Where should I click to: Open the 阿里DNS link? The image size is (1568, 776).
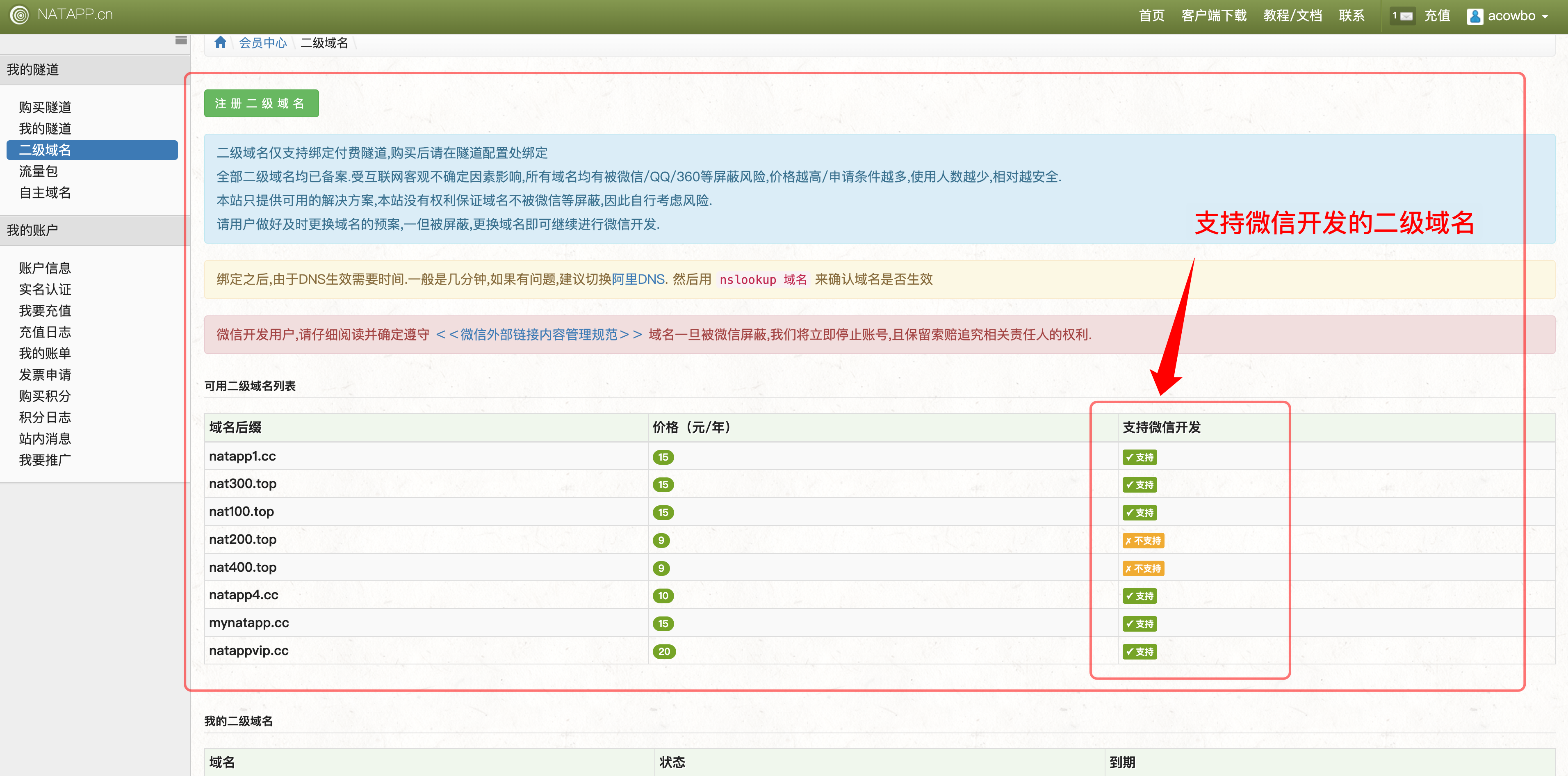click(639, 279)
